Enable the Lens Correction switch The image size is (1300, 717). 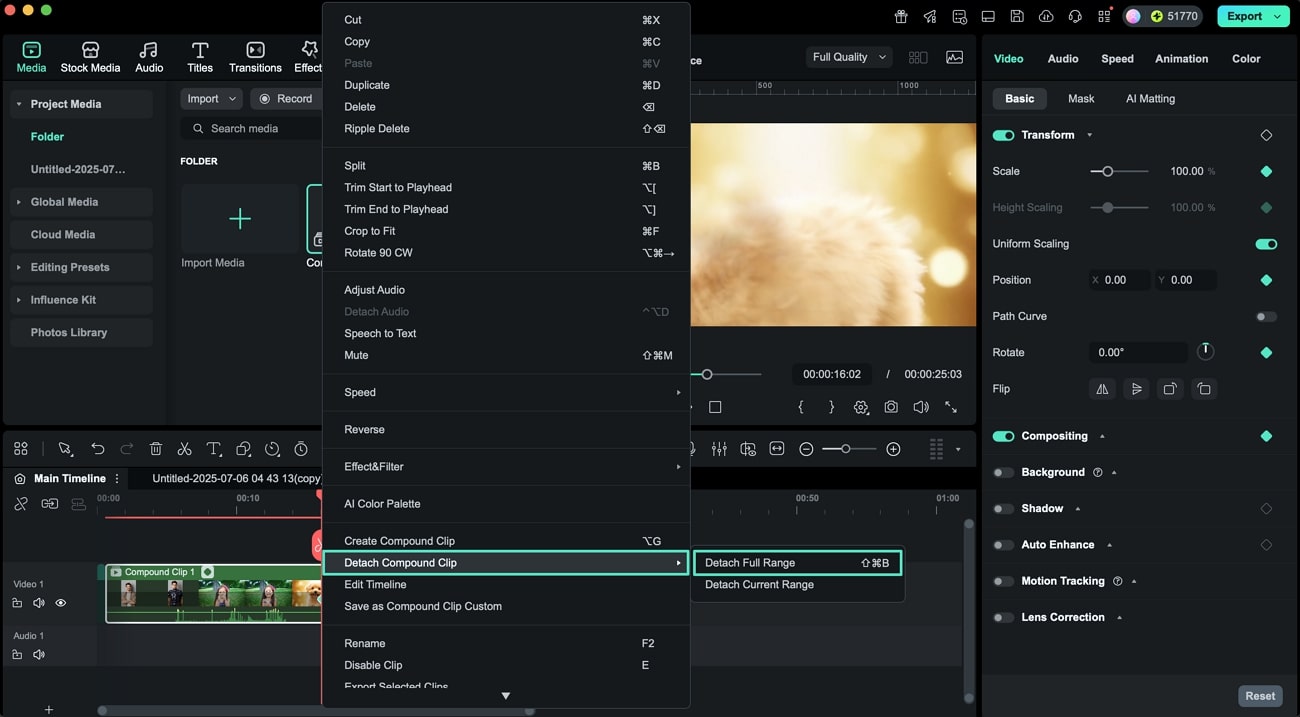coord(1003,617)
